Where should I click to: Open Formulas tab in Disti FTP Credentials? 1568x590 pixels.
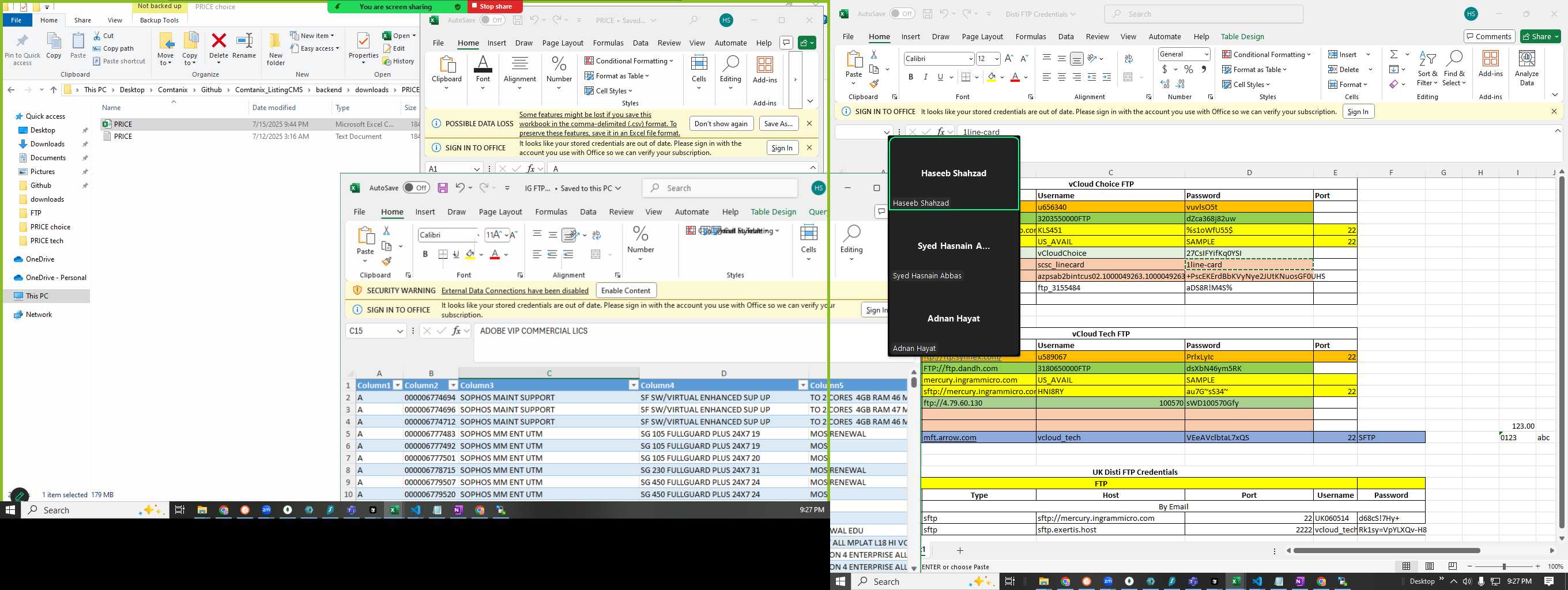coord(1031,36)
